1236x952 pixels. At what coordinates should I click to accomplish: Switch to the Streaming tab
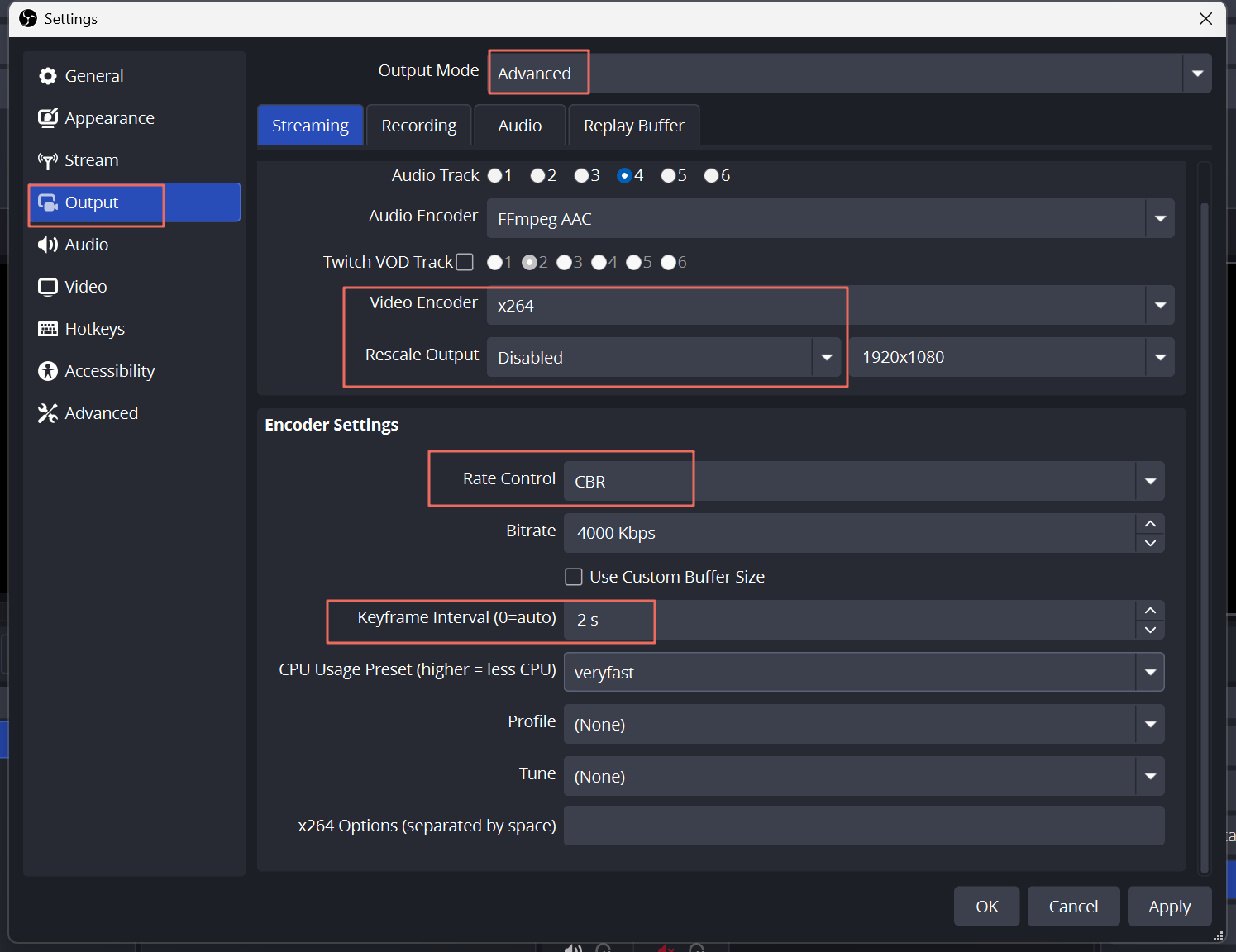pos(310,125)
